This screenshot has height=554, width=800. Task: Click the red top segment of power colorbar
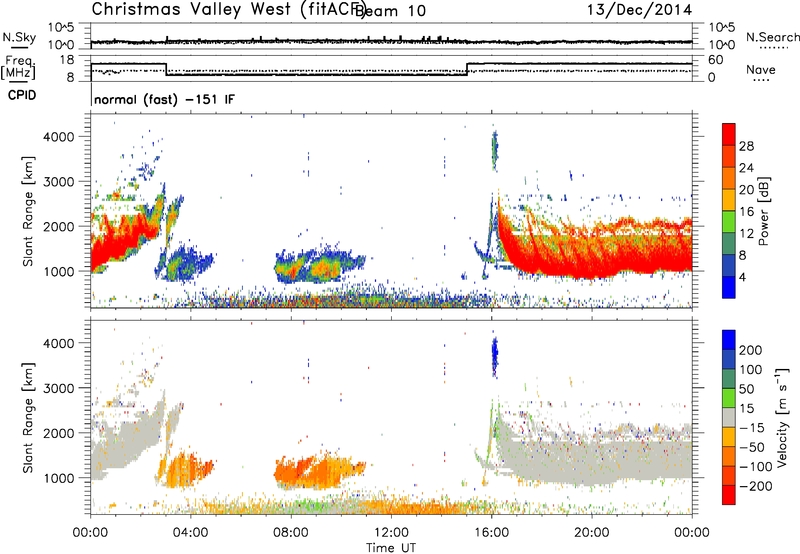(x=729, y=135)
